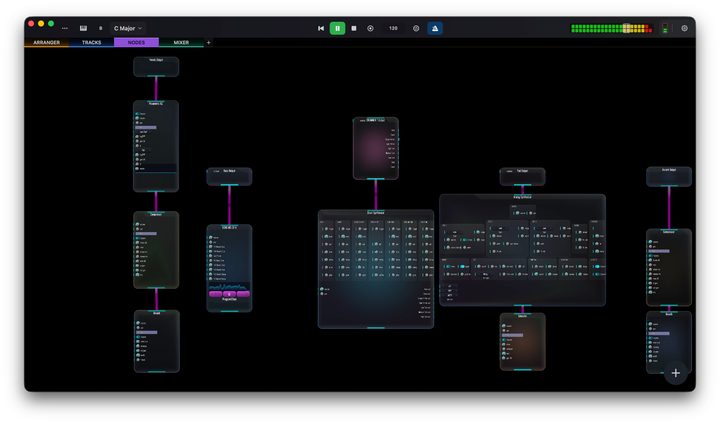Click the middle purple button under the waveform
This screenshot has height=424, width=720.
tap(229, 294)
